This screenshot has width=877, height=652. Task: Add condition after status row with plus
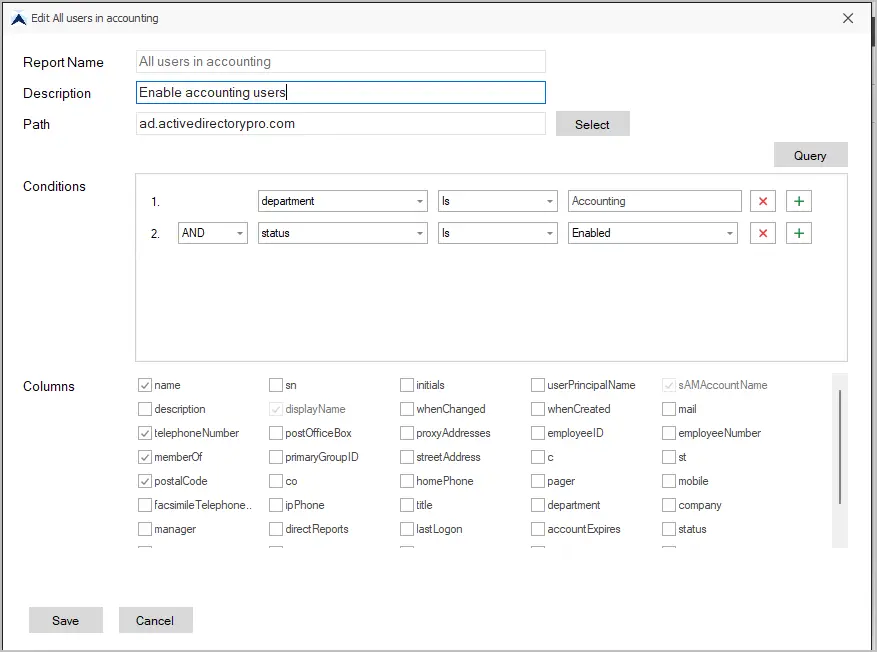[799, 233]
